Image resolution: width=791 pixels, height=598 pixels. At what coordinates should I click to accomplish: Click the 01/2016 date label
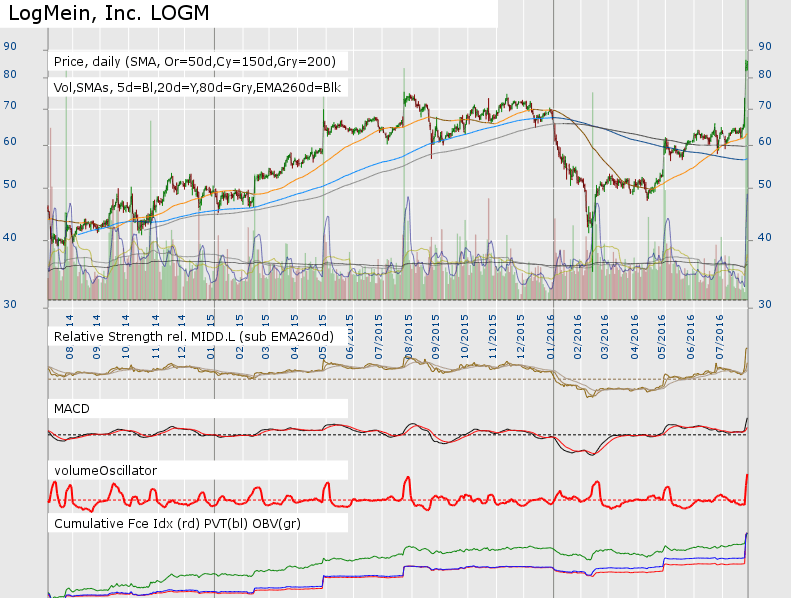[x=550, y=337]
